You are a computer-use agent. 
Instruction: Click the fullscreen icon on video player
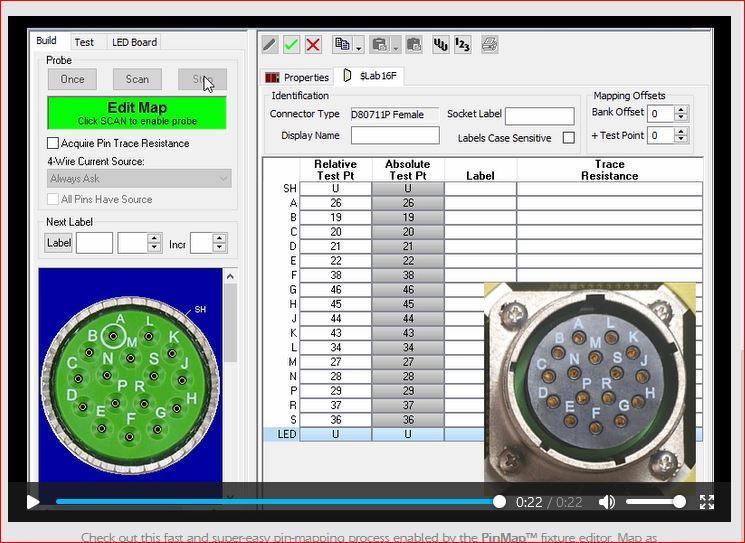point(706,502)
